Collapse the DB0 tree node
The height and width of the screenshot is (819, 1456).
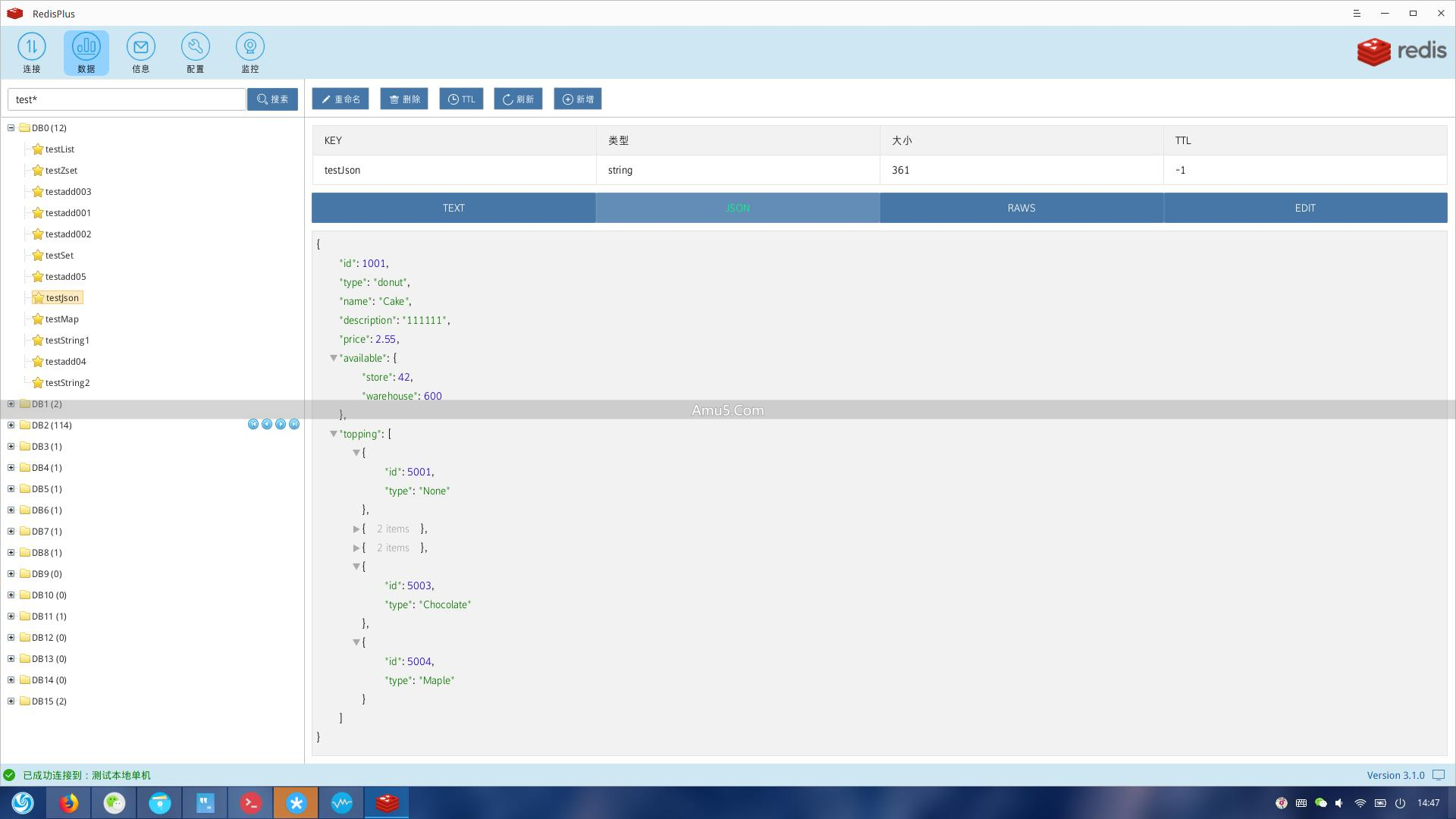point(11,128)
